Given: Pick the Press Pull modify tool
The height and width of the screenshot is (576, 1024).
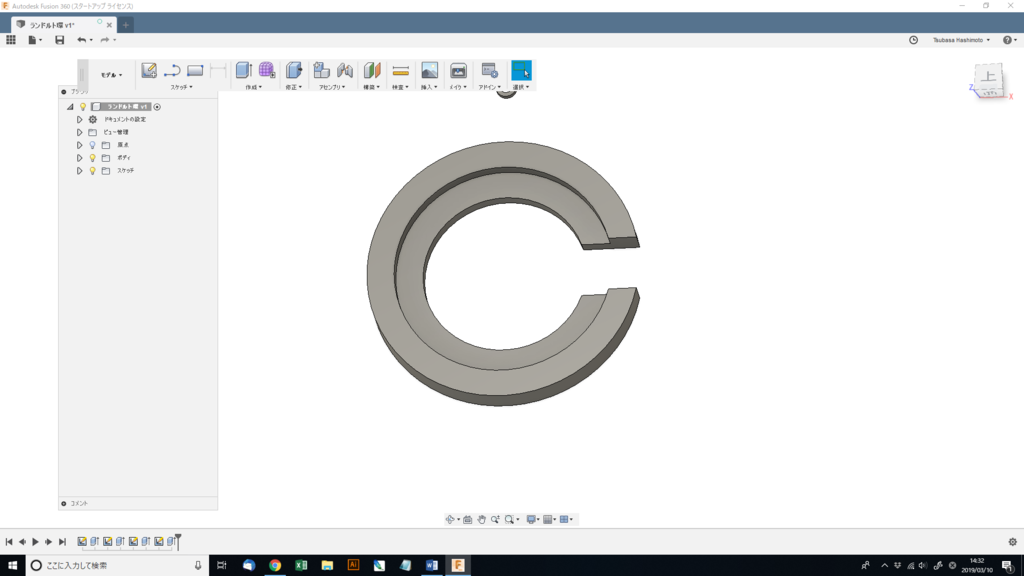Looking at the screenshot, I should (x=294, y=71).
